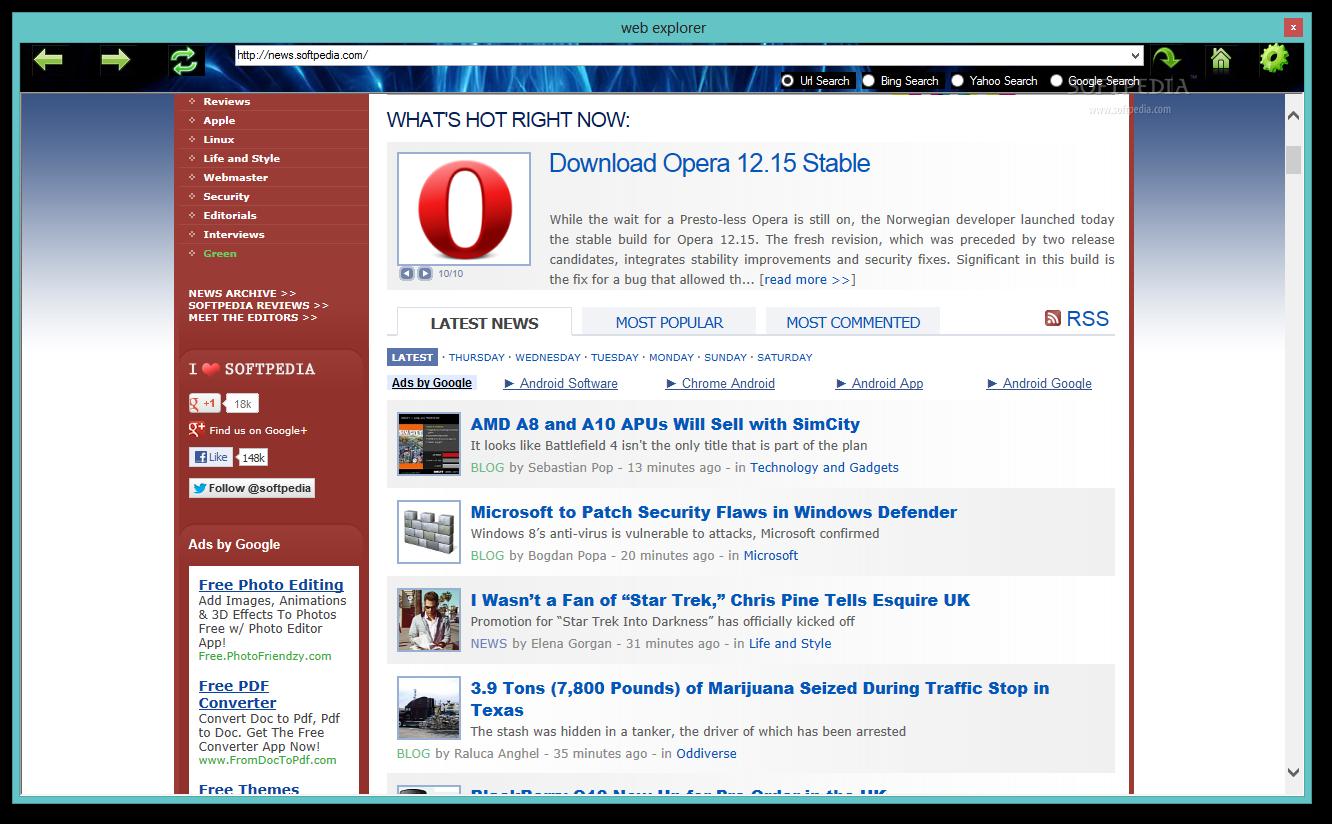Click the green refresh arrows icon
The image size is (1332, 824).
184,61
